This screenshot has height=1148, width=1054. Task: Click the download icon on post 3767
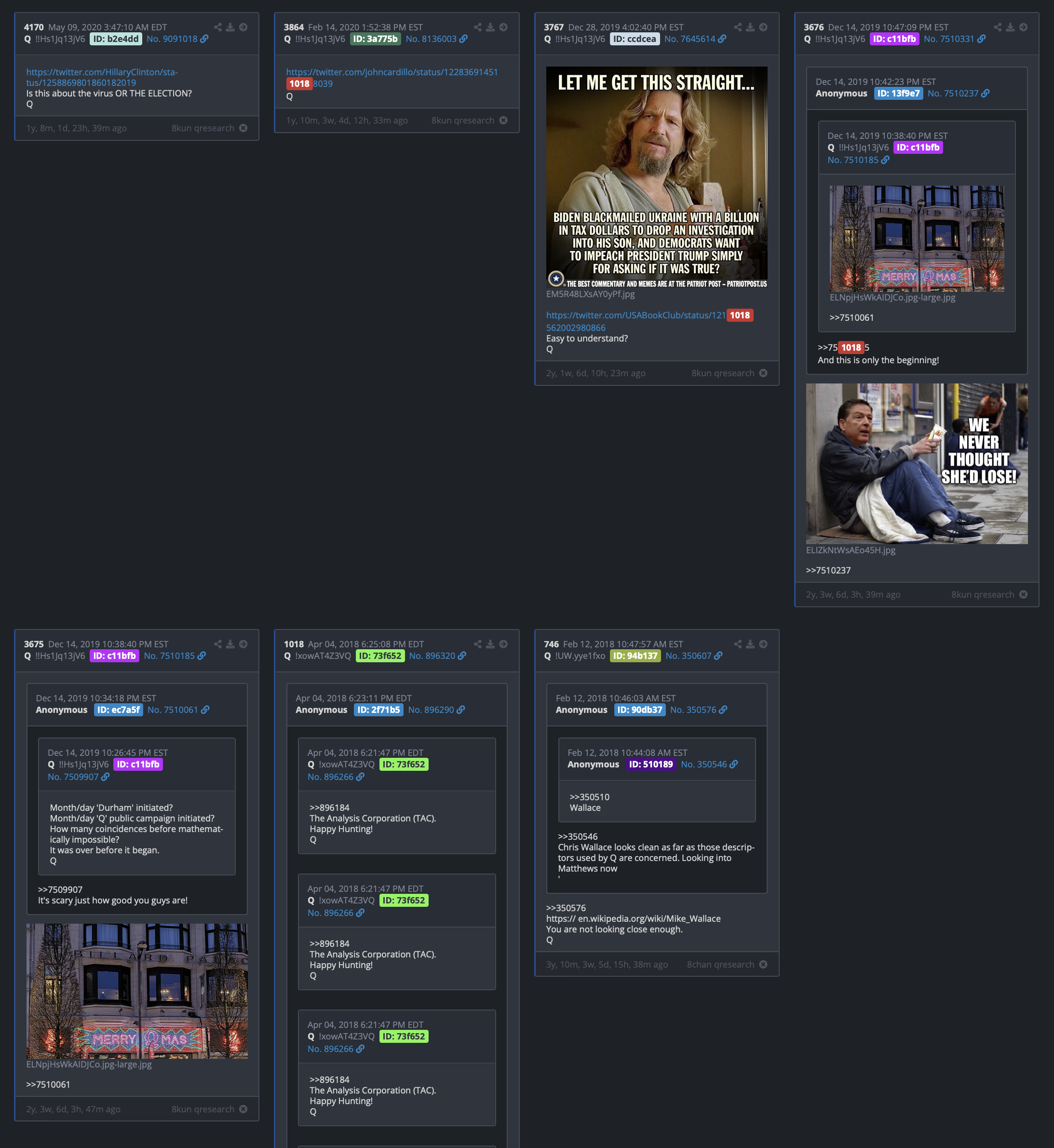(751, 27)
